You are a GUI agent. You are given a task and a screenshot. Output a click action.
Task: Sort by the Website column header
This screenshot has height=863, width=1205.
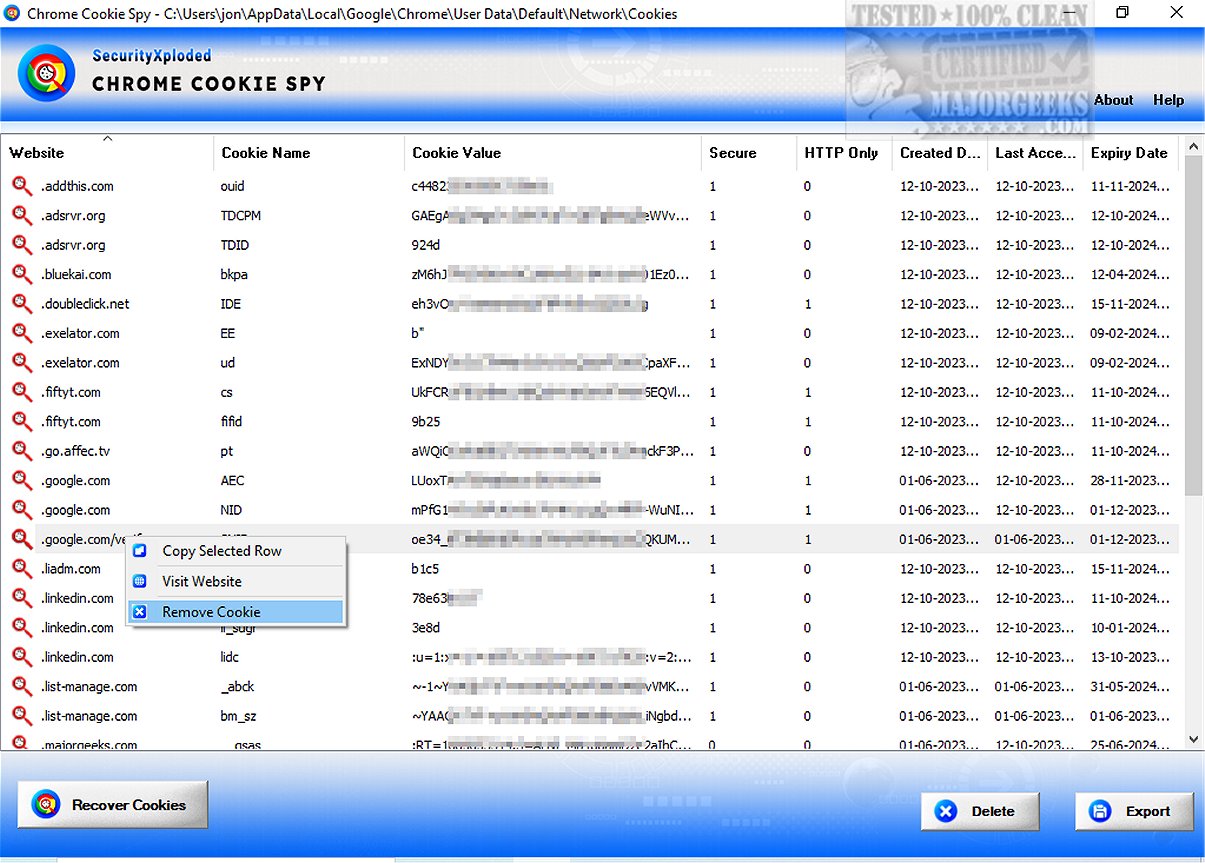[107, 153]
